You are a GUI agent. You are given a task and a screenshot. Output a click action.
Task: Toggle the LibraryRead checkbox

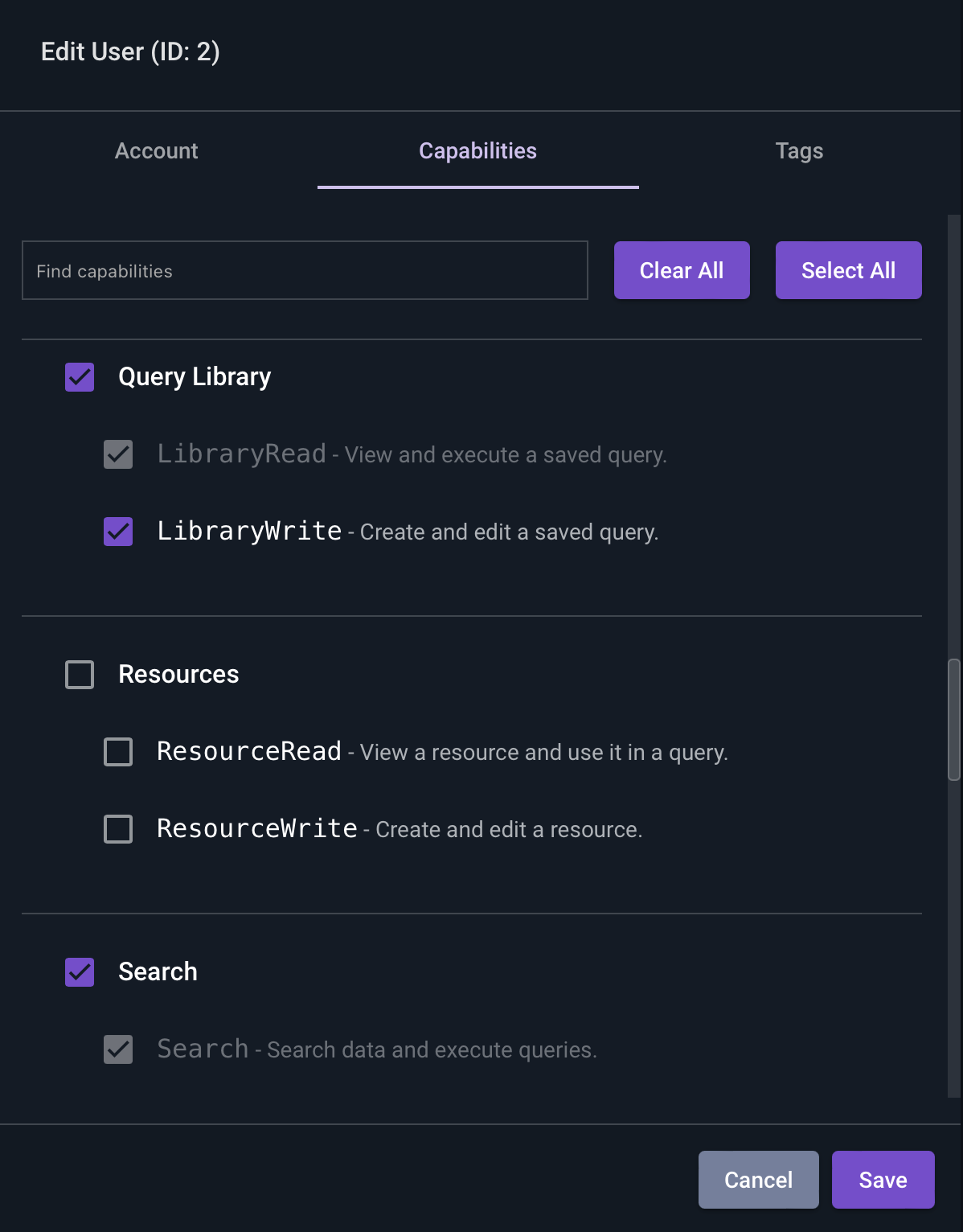(x=118, y=454)
